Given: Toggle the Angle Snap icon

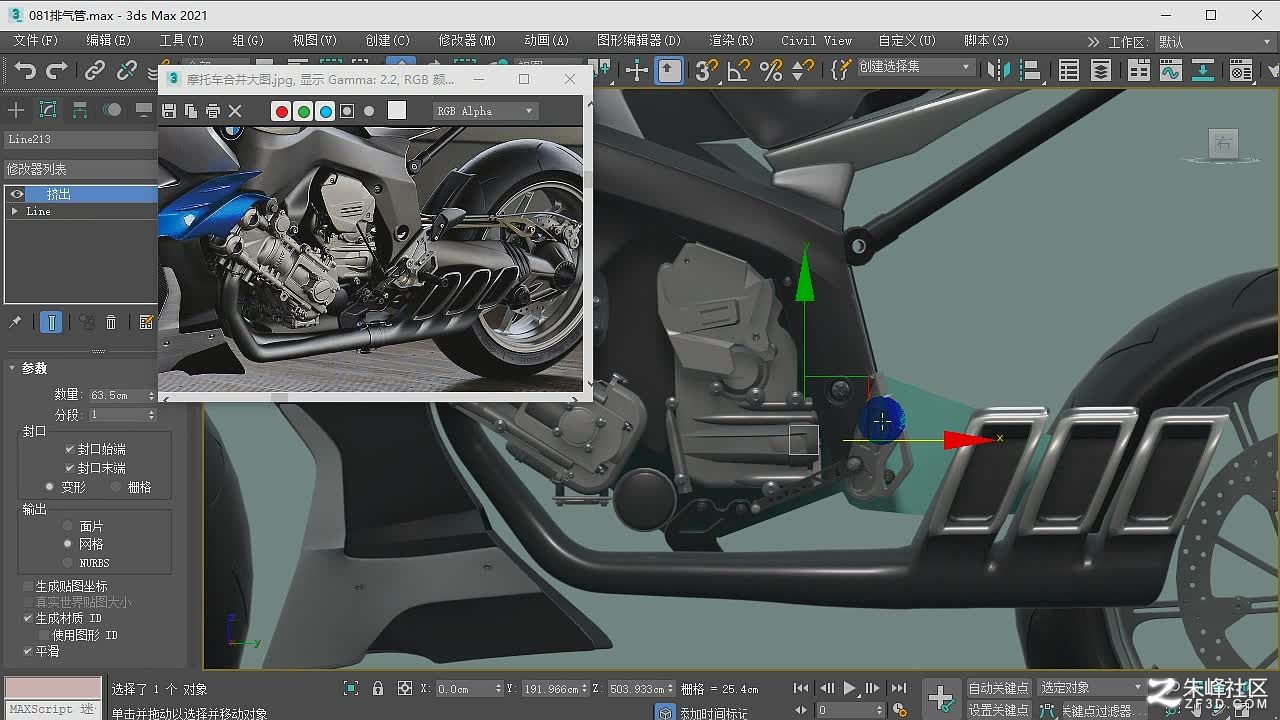Looking at the screenshot, I should [x=738, y=70].
